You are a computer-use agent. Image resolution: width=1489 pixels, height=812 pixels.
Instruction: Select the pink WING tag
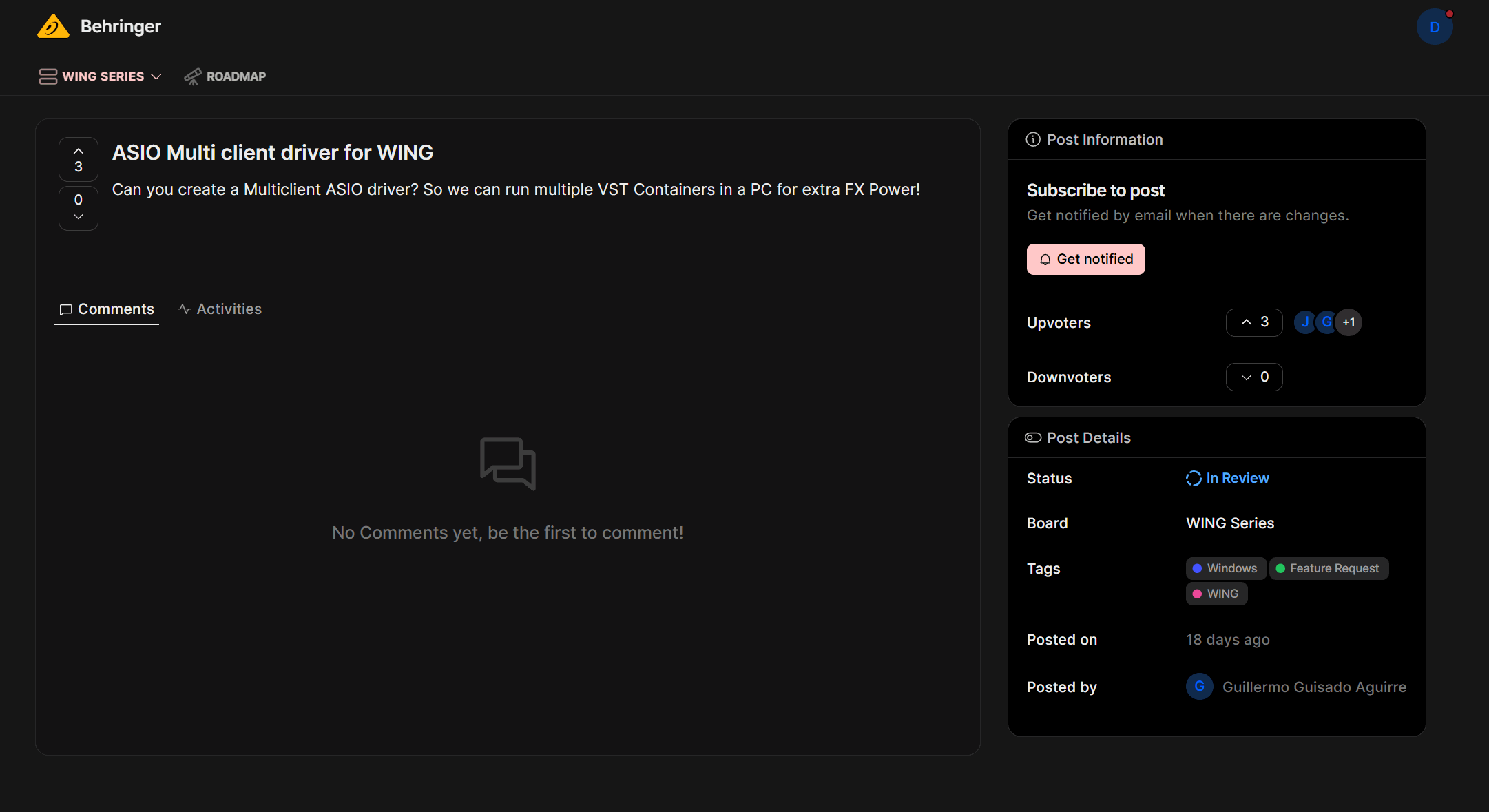1216,594
